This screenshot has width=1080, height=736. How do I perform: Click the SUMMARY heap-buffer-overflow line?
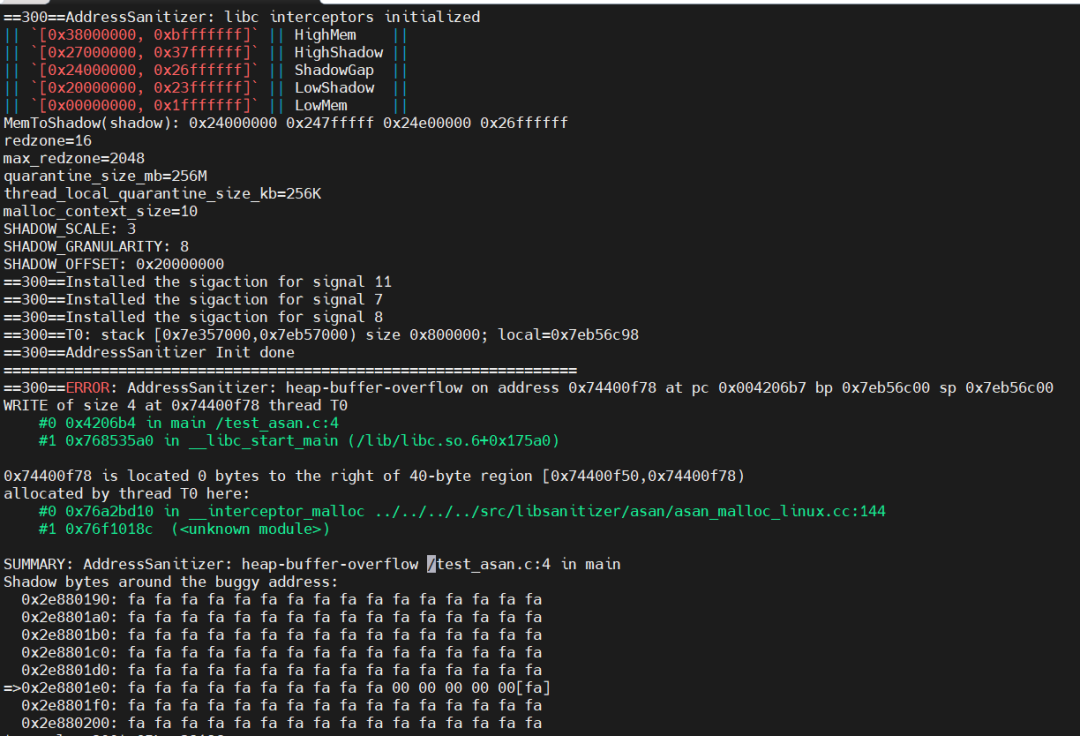click(x=312, y=564)
